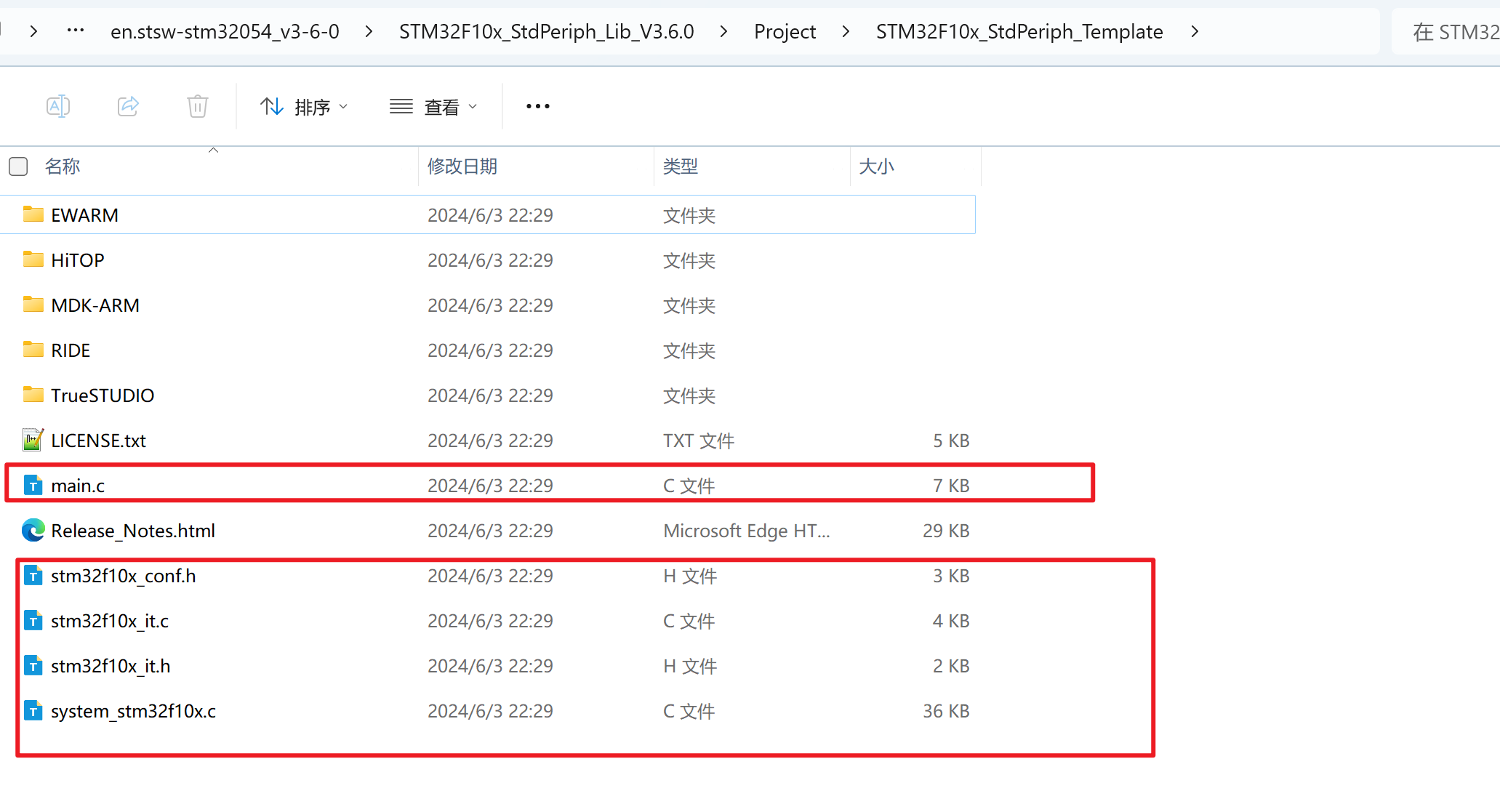1500x812 pixels.
Task: Click the Share toolbar icon
Action: click(x=128, y=107)
